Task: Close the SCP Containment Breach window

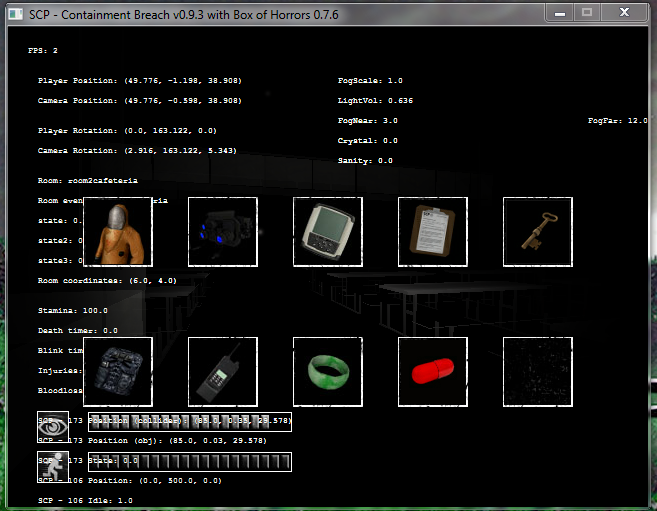Action: point(624,13)
